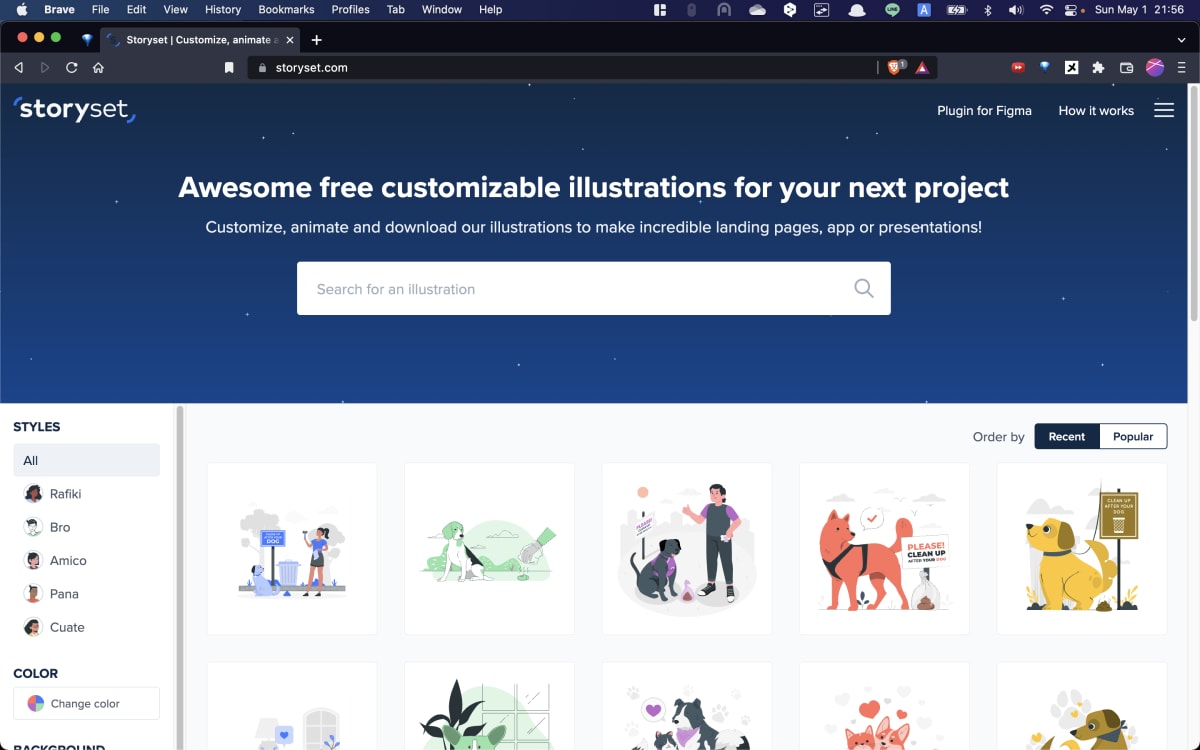Open a new tab with plus

(x=316, y=40)
